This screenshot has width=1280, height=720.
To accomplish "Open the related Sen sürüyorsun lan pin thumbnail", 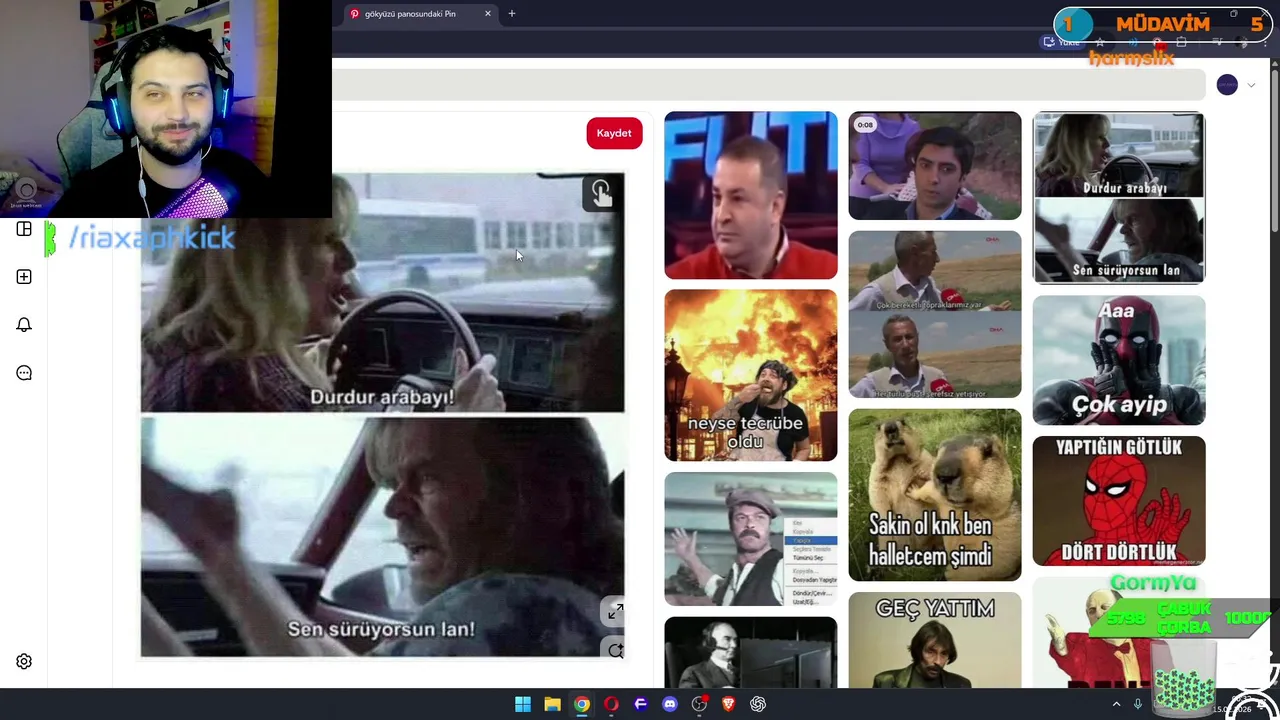I will (x=1119, y=198).
